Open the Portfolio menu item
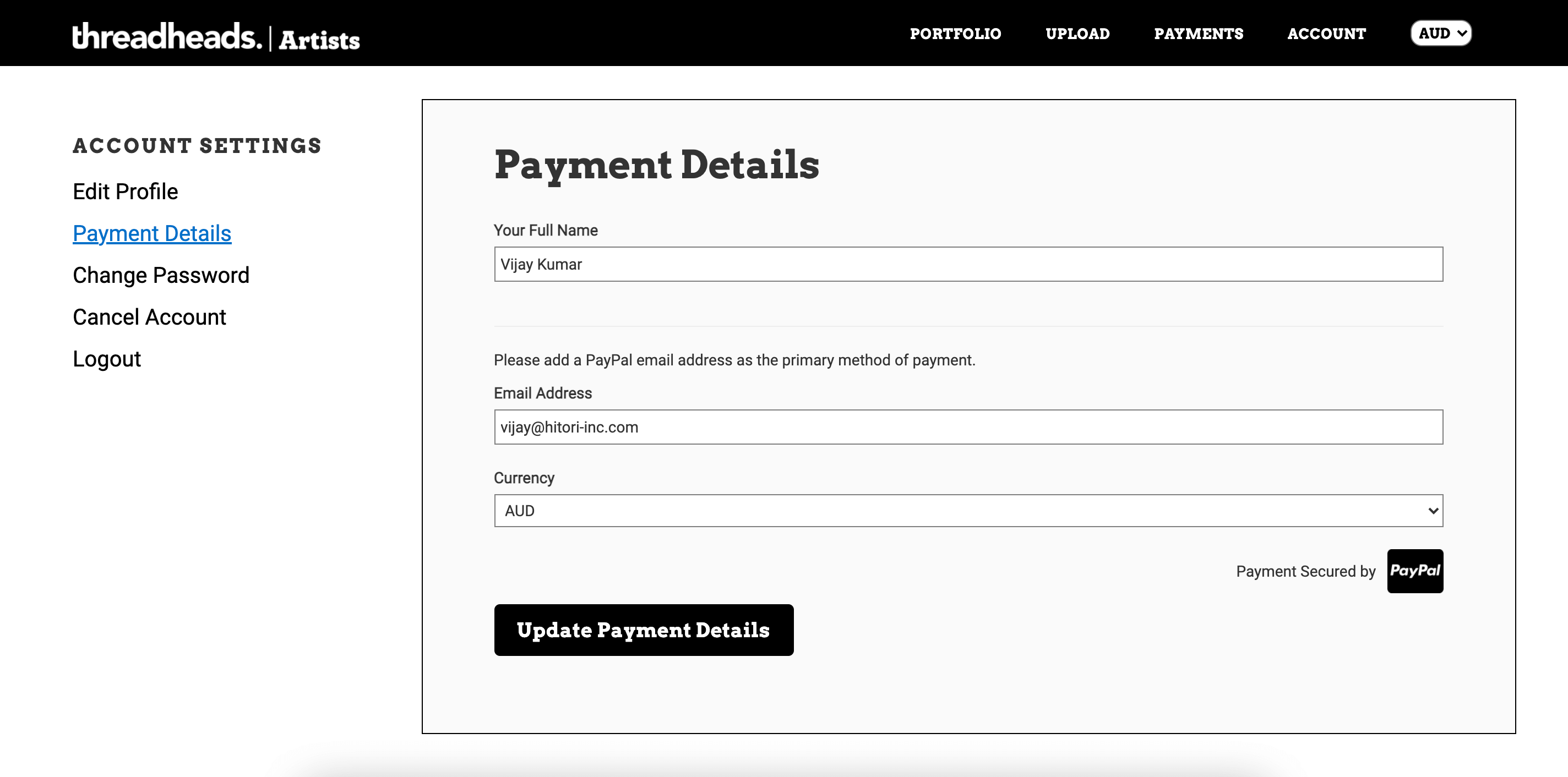 click(x=955, y=34)
